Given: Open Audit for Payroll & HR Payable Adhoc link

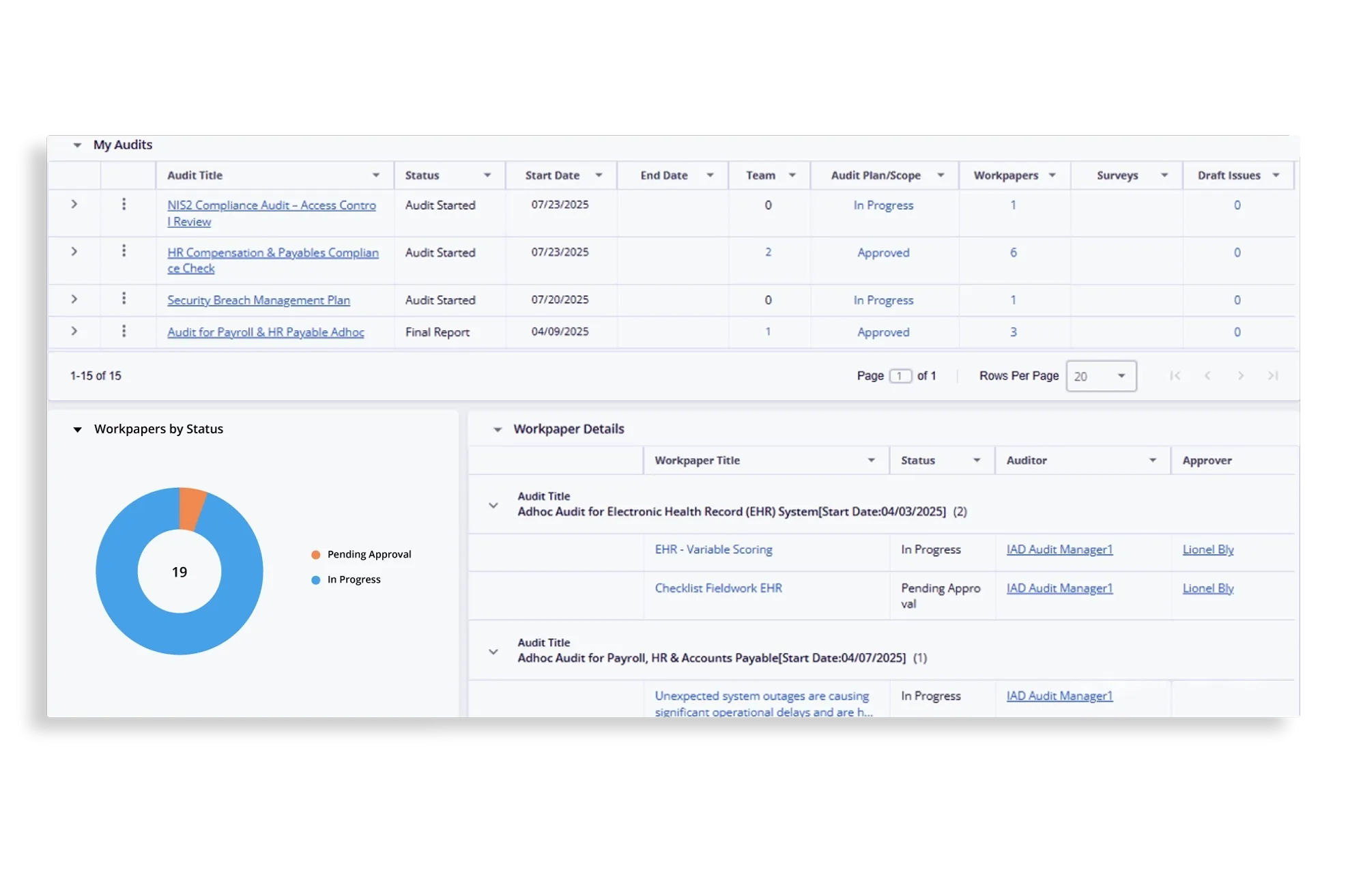Looking at the screenshot, I should tap(266, 332).
